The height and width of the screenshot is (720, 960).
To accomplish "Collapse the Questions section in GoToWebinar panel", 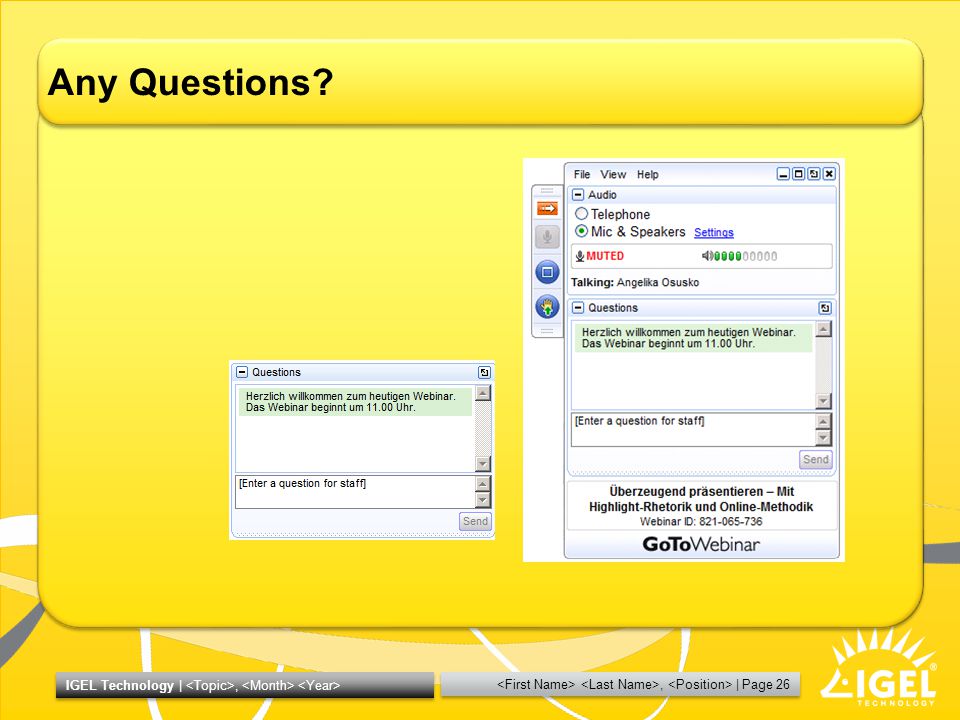I will coord(577,308).
